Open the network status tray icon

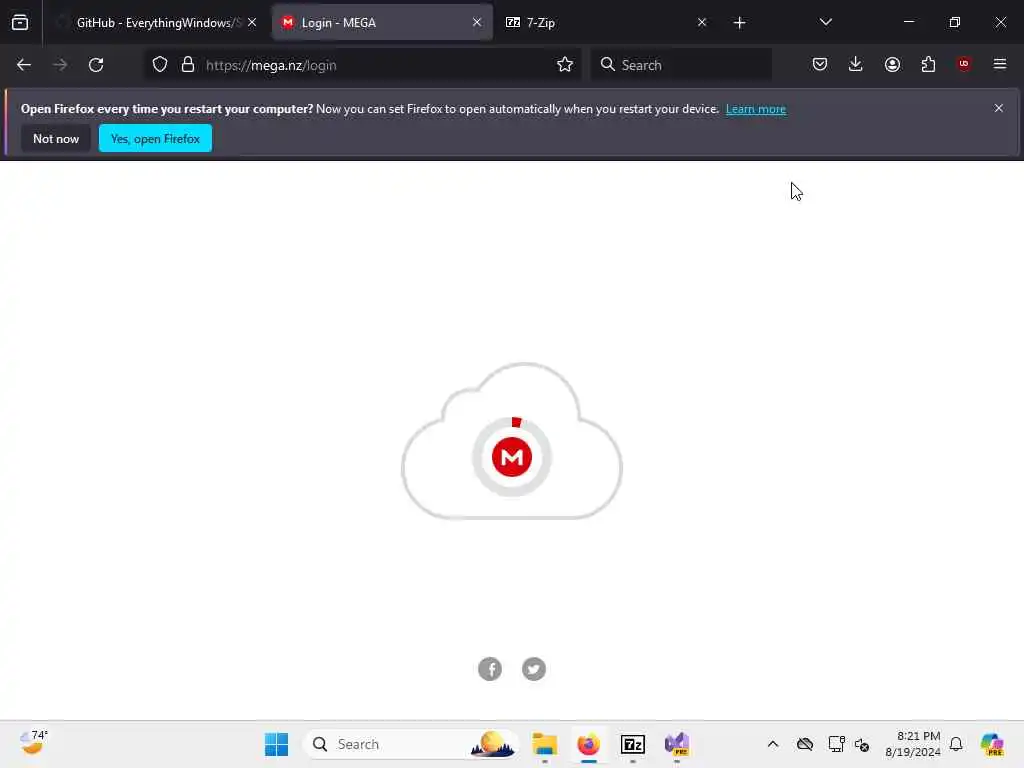point(836,744)
